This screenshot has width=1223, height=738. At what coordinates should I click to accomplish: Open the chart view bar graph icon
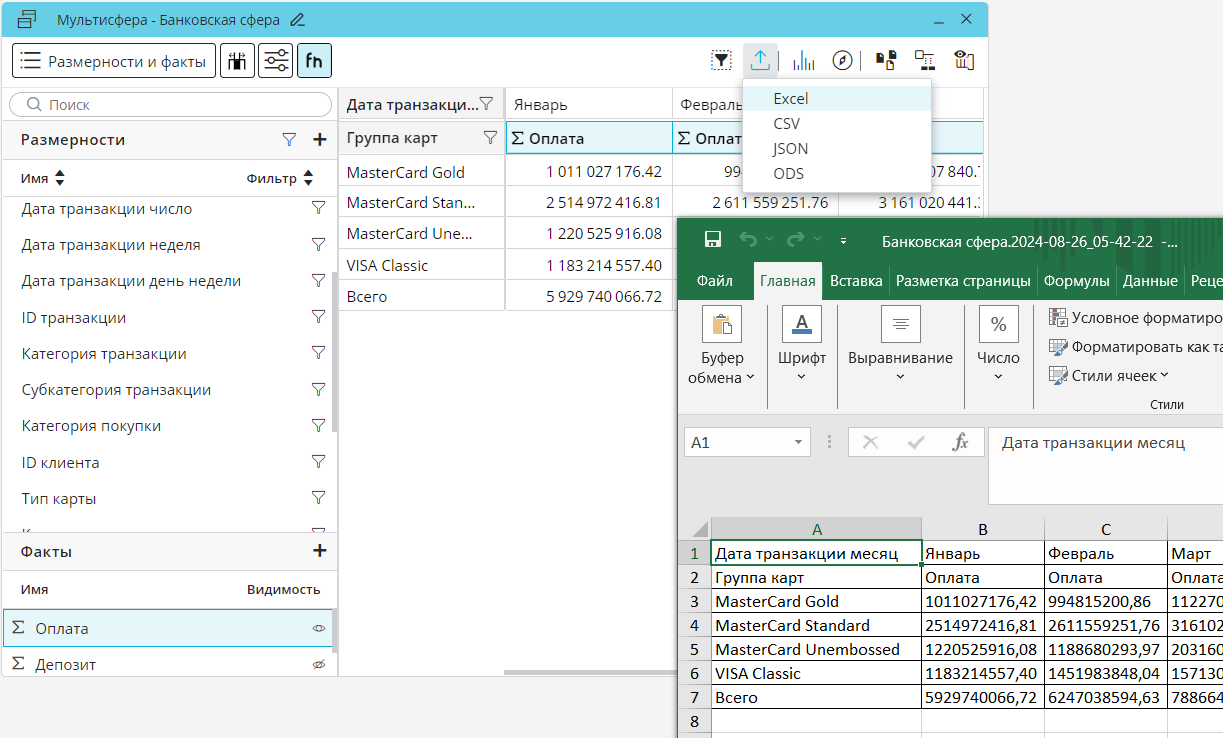tap(803, 61)
